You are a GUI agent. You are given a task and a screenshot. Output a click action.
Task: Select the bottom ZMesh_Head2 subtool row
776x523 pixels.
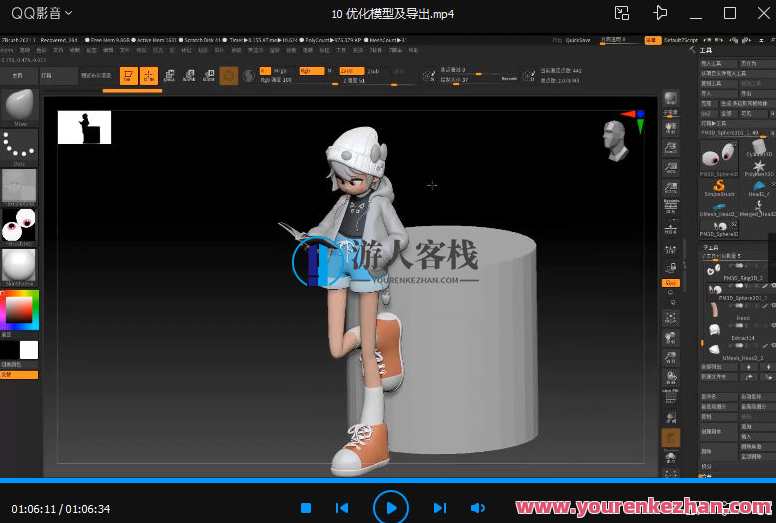pos(737,350)
